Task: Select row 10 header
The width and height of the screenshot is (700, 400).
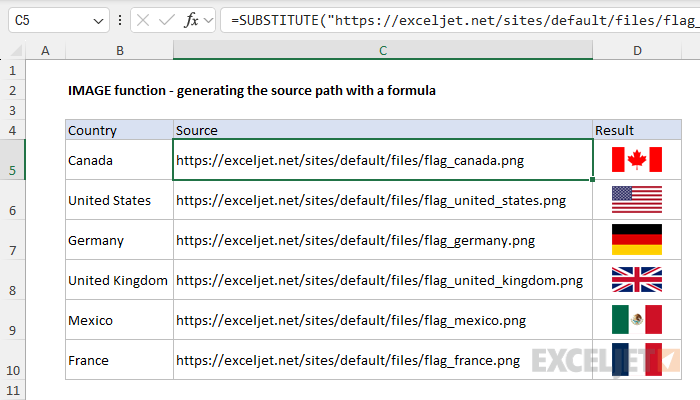Action: point(12,360)
